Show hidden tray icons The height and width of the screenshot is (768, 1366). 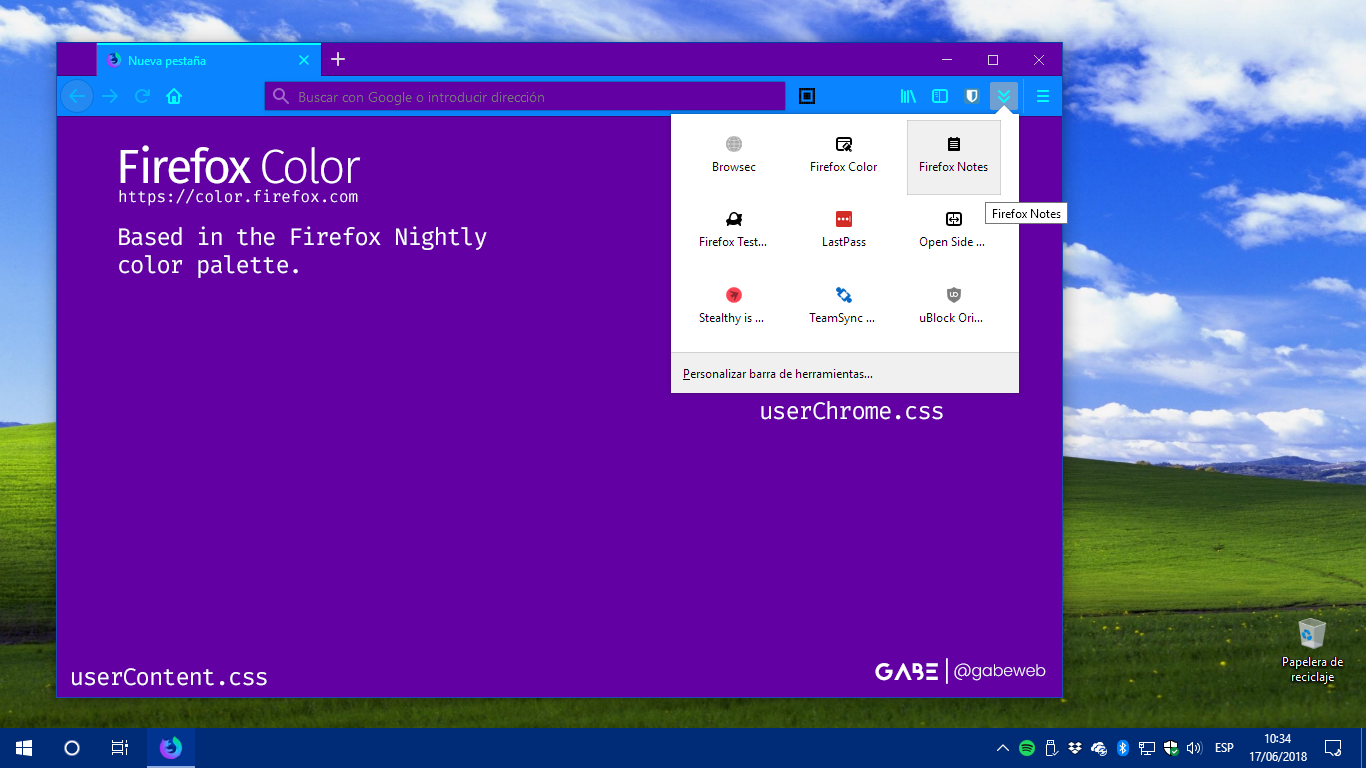coord(1003,748)
